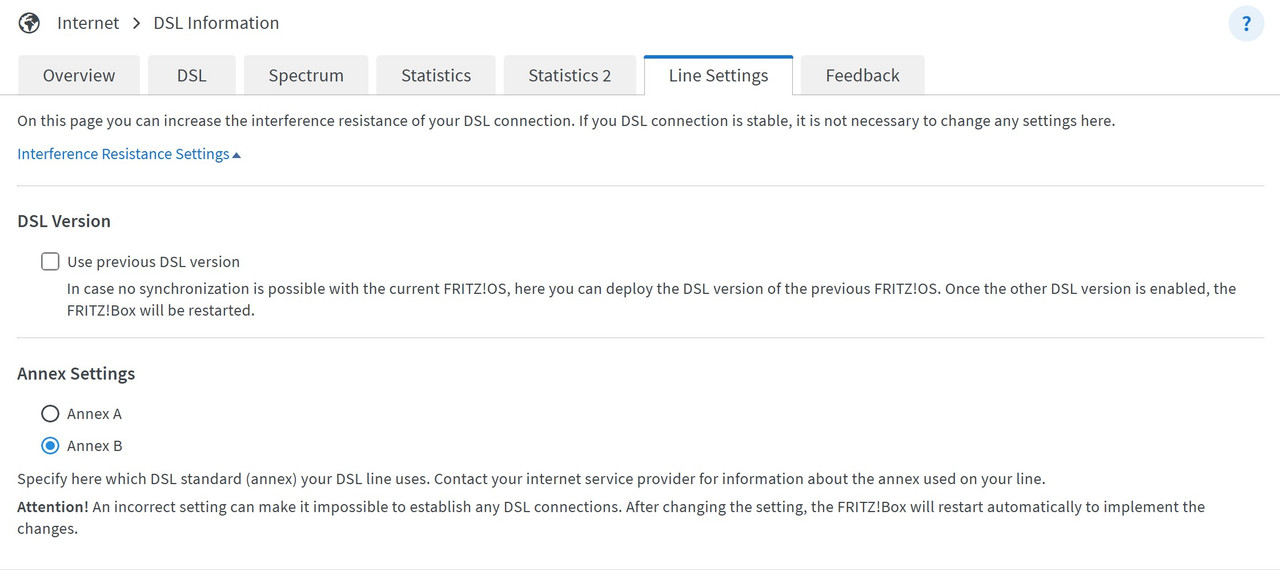Viewport: 1280px width, 573px height.
Task: Click the globe icon beside Internet
Action: 30,23
